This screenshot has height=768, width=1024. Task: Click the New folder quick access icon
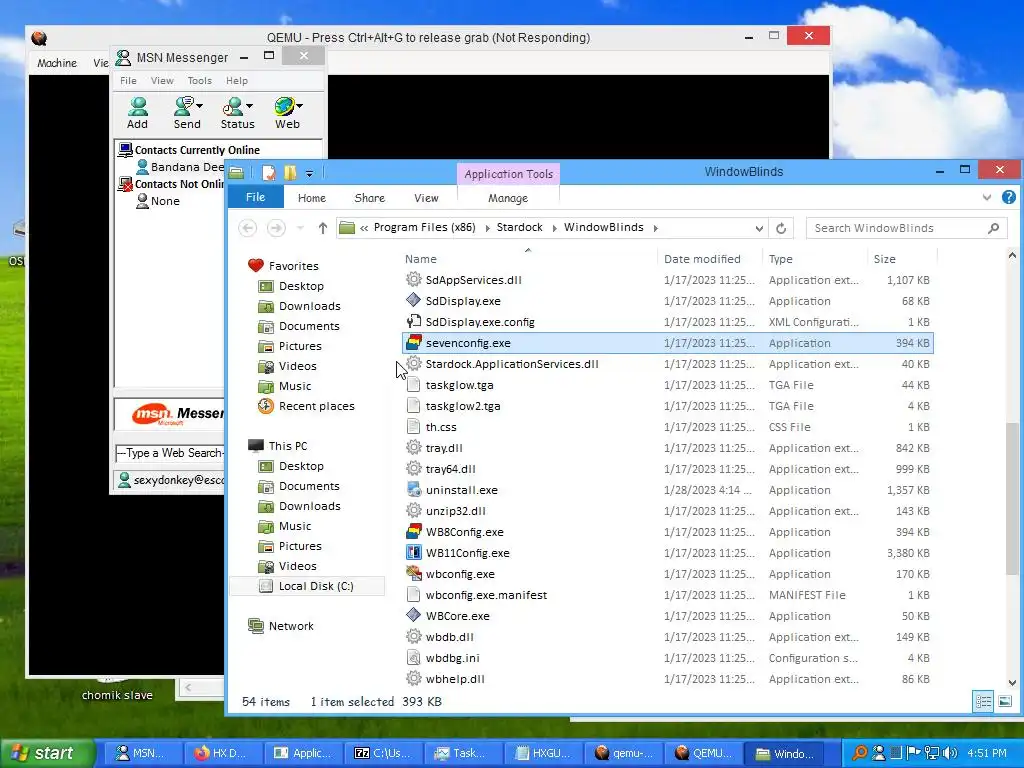290,173
